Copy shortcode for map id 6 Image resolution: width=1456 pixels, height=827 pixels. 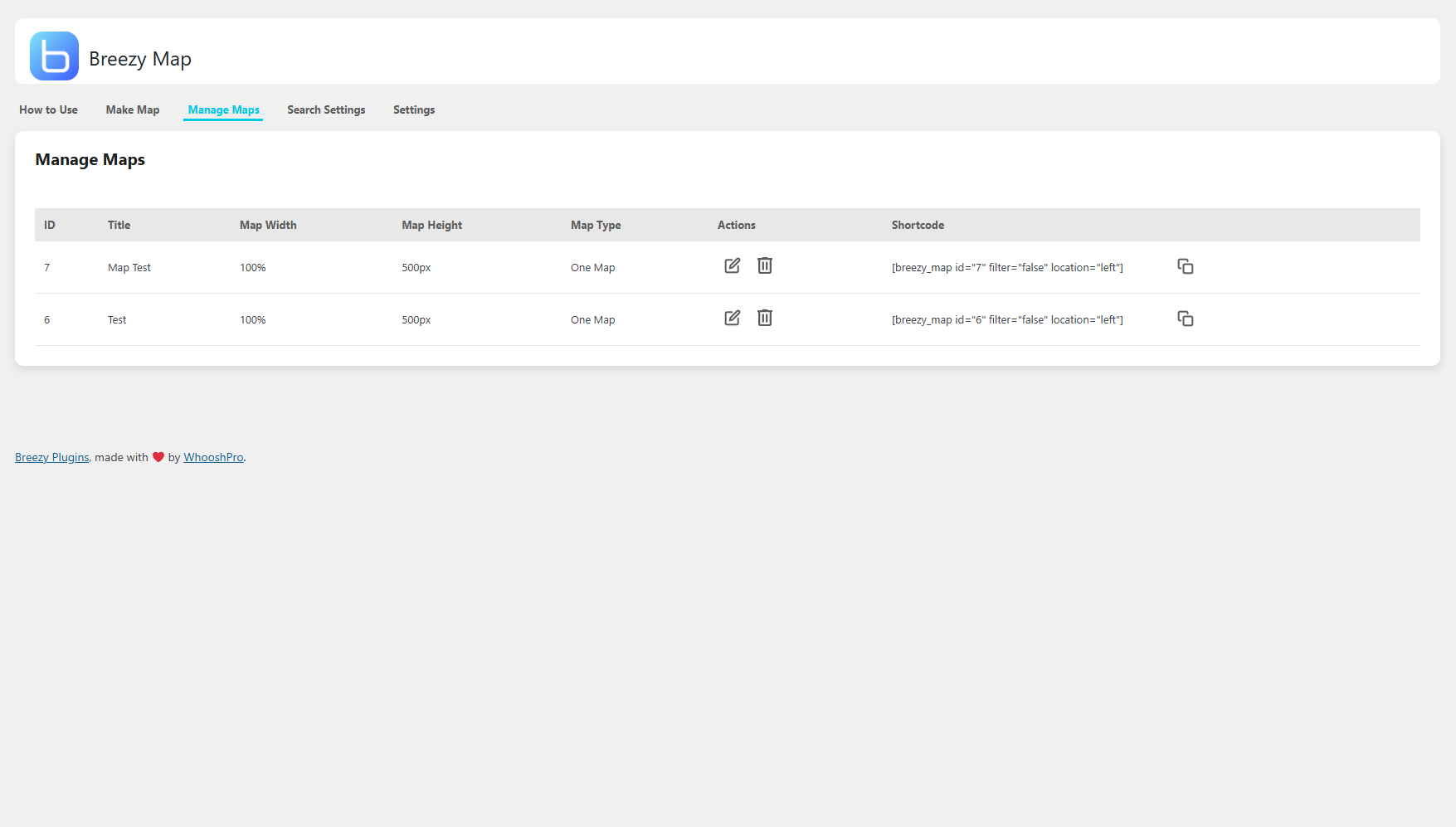click(1186, 319)
